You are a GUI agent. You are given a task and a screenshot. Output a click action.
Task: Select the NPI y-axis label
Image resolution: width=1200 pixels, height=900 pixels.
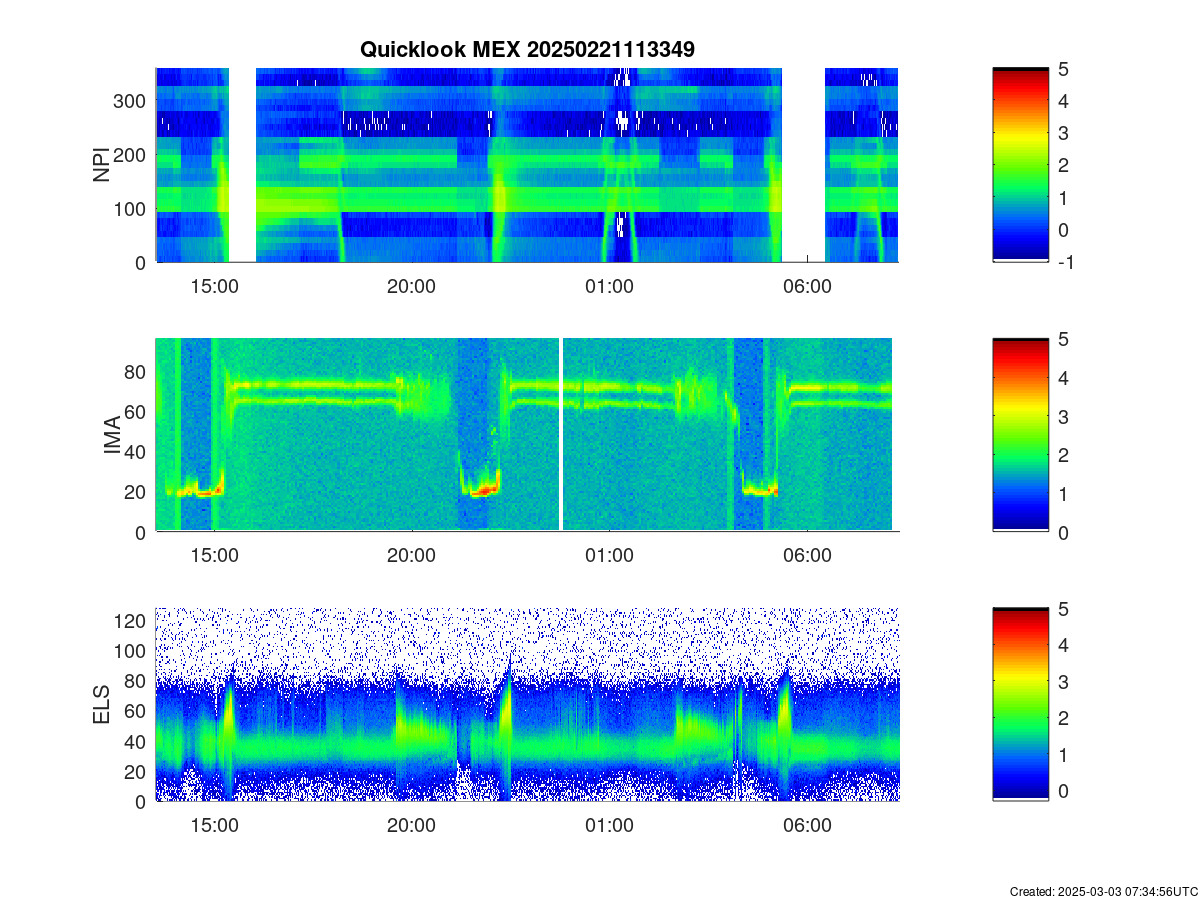[x=102, y=165]
